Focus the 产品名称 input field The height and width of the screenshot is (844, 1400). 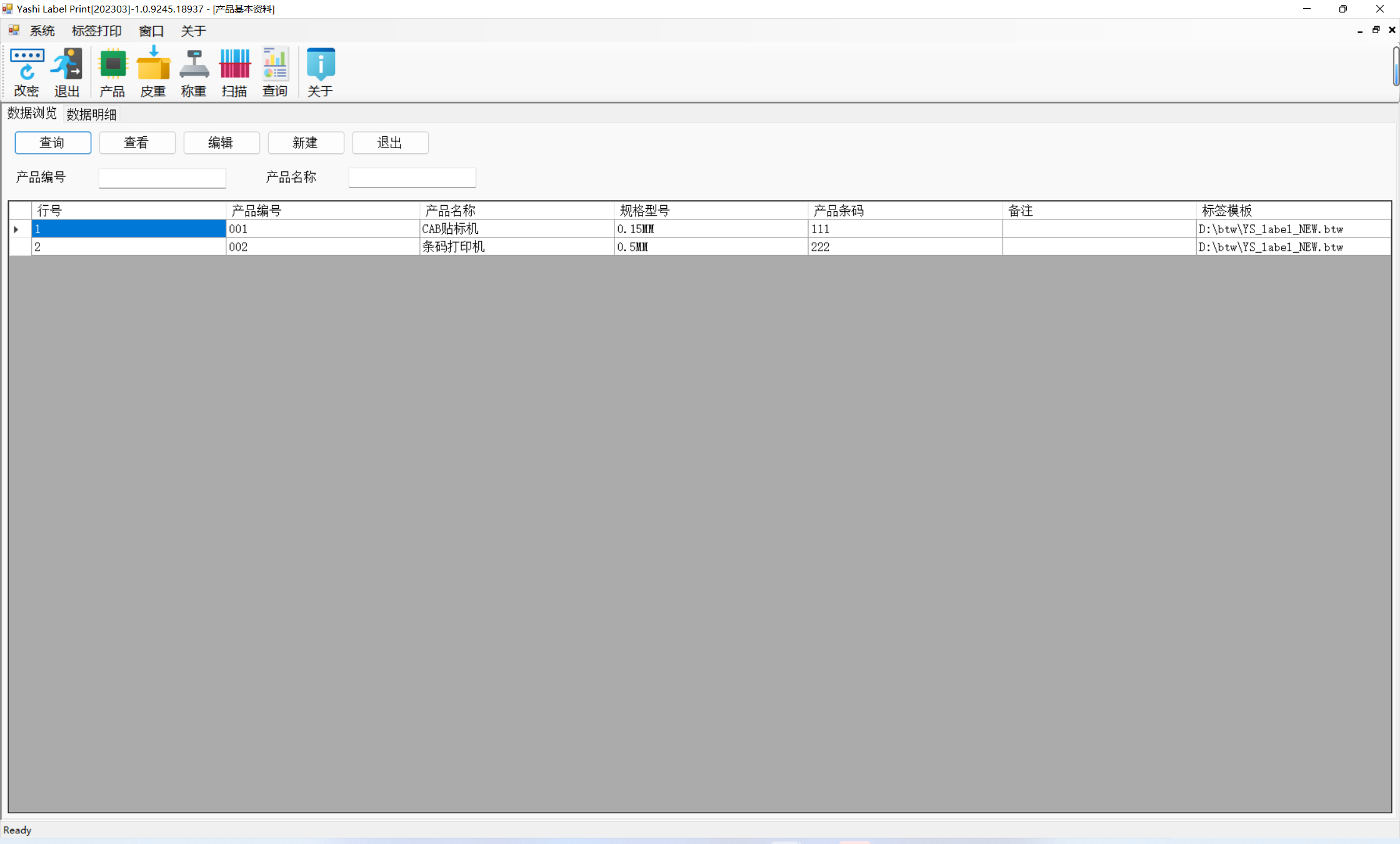412,178
